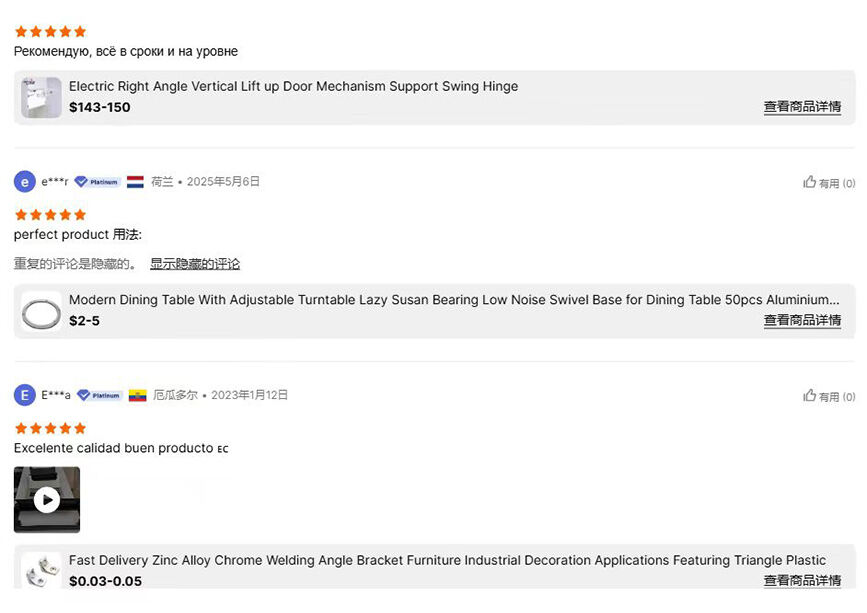This screenshot has height=613, width=867.
Task: View product details for the $2-5 turntable
Action: click(802, 320)
